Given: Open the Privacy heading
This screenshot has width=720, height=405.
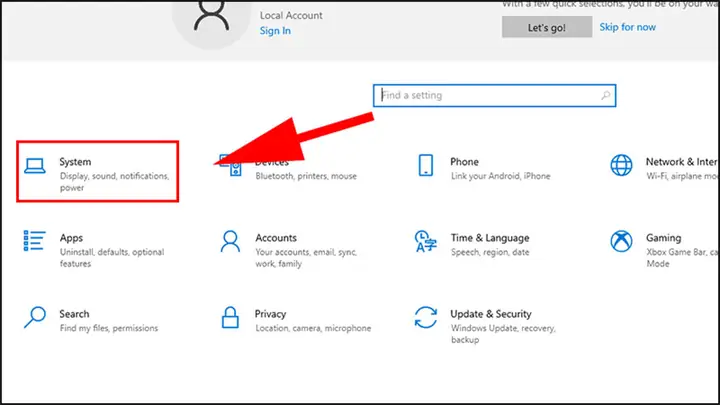Looking at the screenshot, I should [270, 314].
